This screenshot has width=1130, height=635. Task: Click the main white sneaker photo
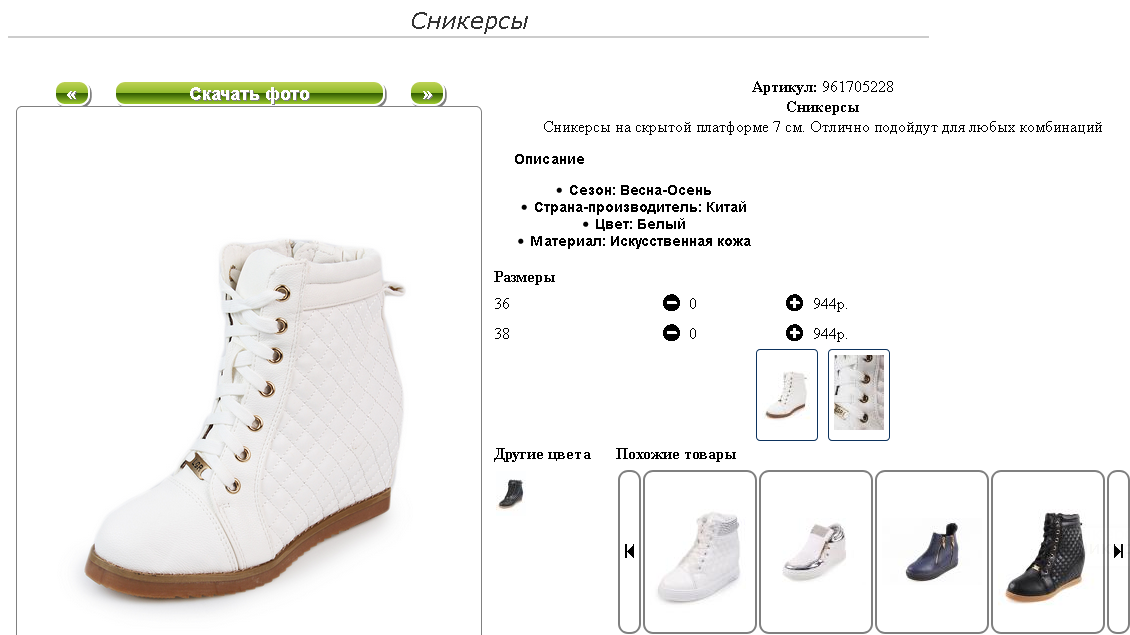249,418
